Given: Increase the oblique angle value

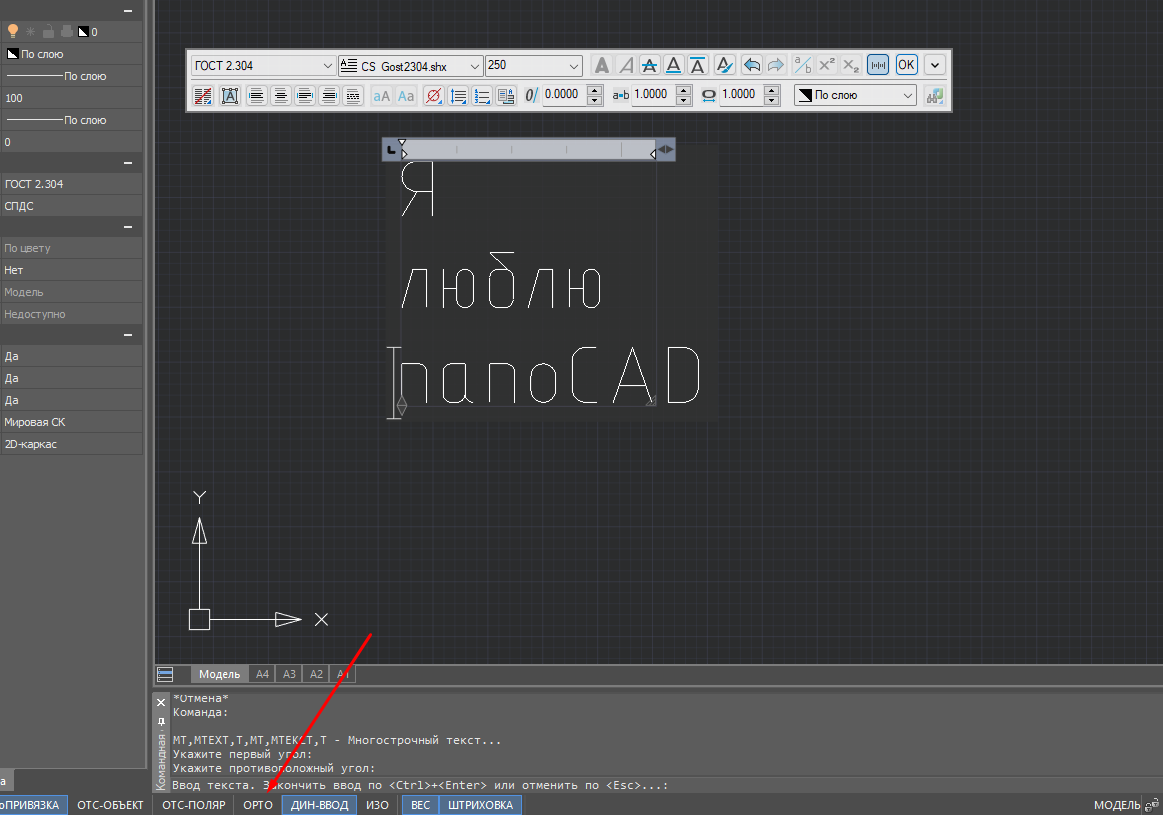Looking at the screenshot, I should coord(595,90).
